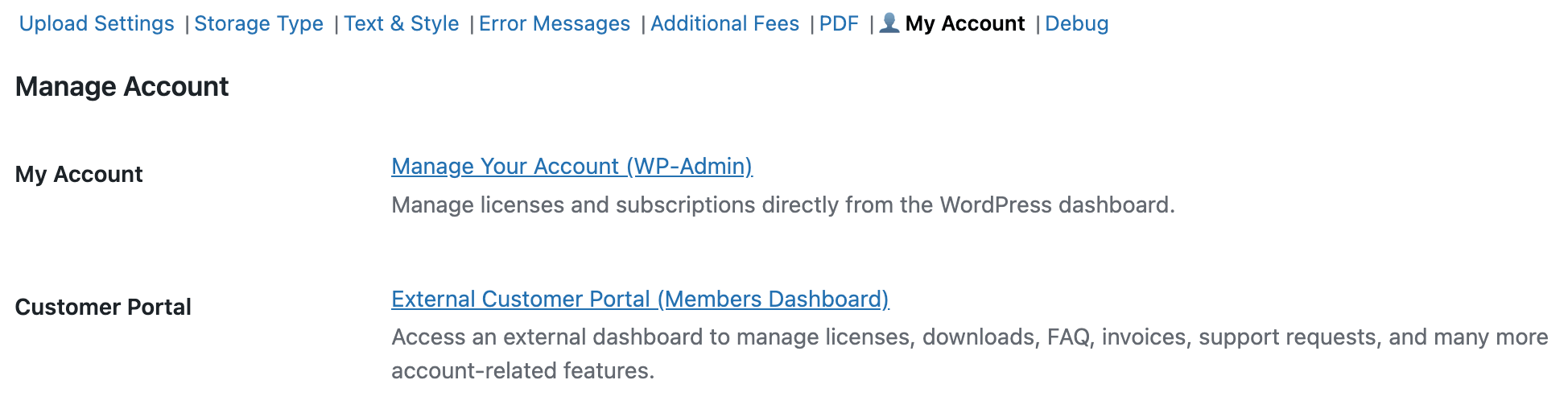This screenshot has height=409, width=1568.
Task: Select the Additional Fees tab
Action: click(724, 24)
